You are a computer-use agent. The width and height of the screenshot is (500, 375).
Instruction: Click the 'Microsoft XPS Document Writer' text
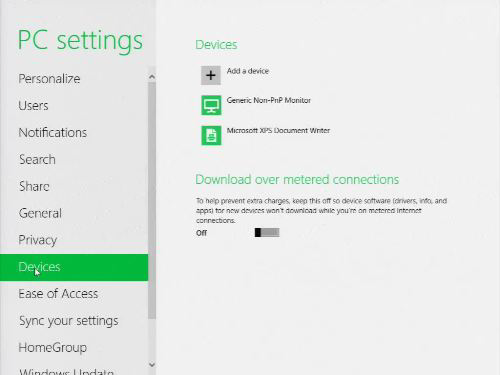278,130
